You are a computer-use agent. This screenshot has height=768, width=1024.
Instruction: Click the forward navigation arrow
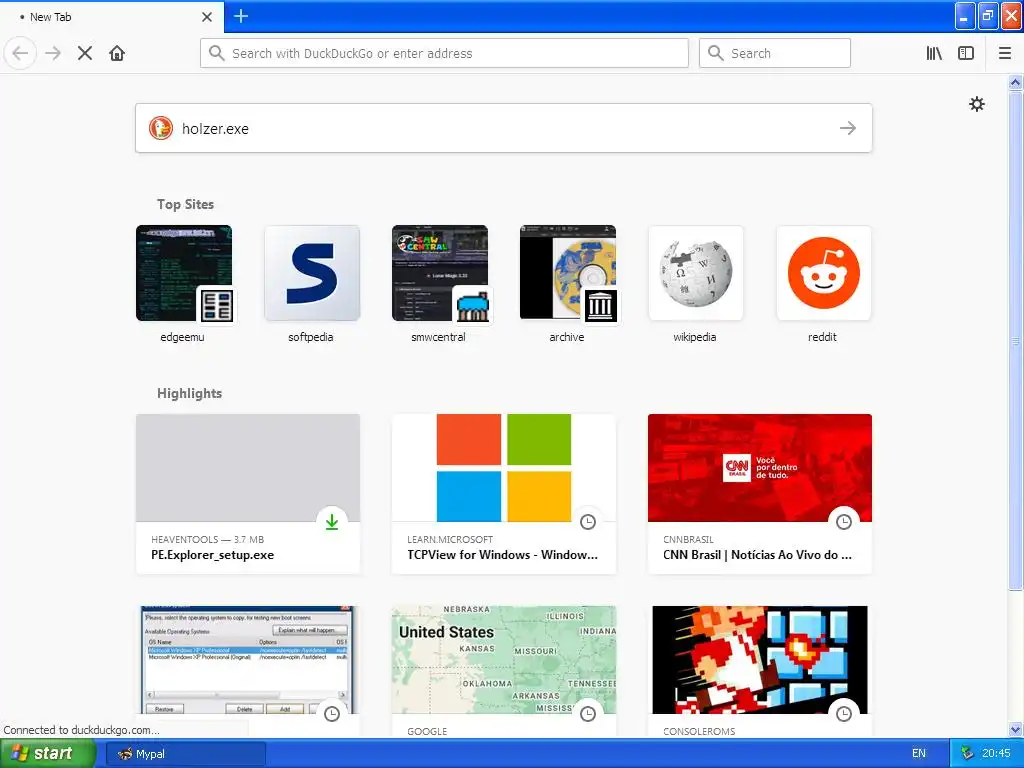pos(53,53)
